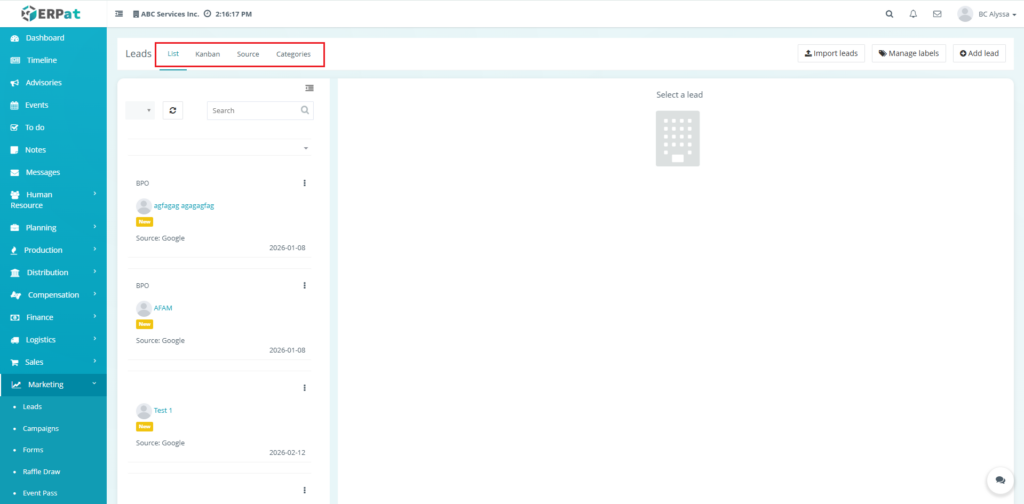Click the Import leads button

831,54
